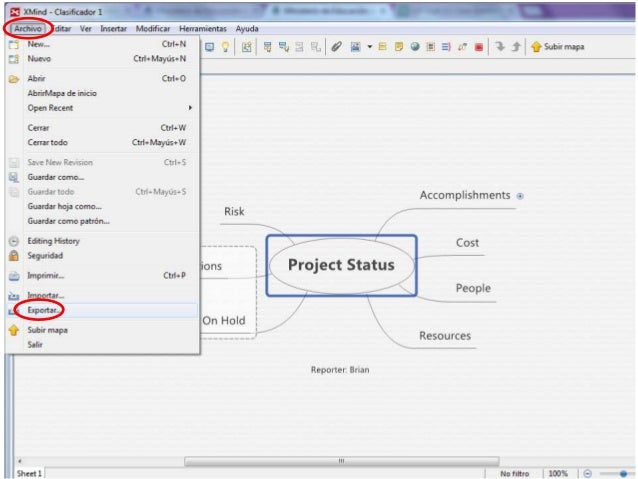Open the image icon dropdown arrow
This screenshot has width=638, height=479.
click(369, 47)
